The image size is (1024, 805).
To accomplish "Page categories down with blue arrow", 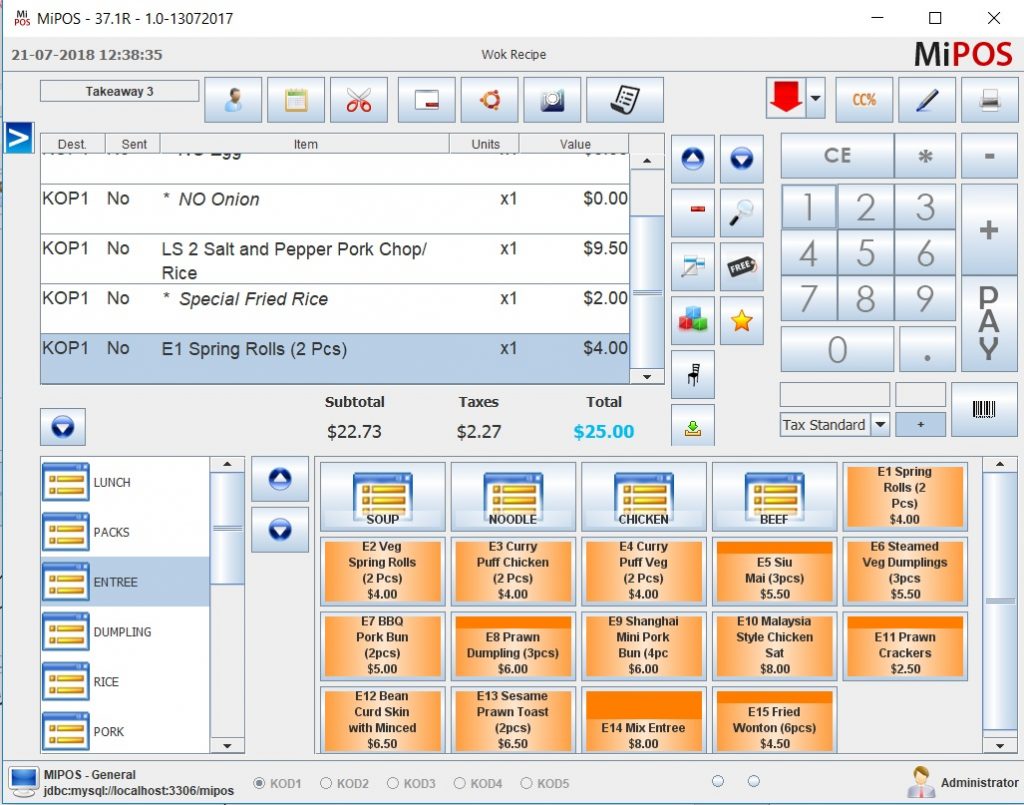I will [x=280, y=529].
